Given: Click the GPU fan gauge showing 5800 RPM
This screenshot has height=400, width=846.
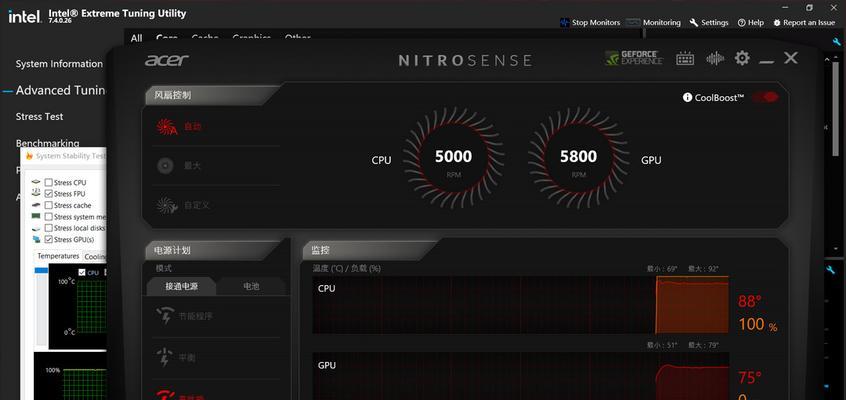Looking at the screenshot, I should point(578,159).
